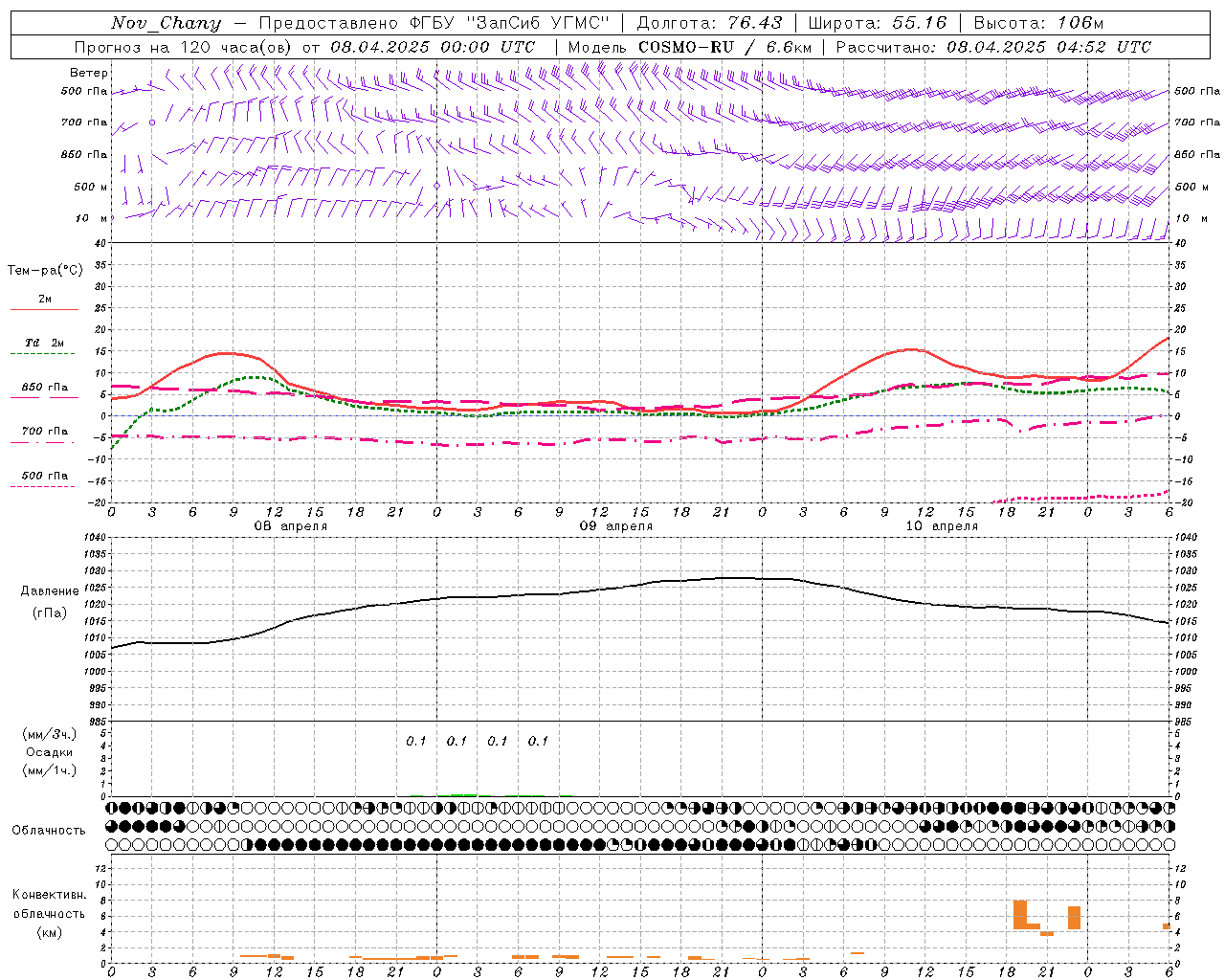Click the '(мм/3ч.)' precipitation unit label
Viewport: 1225px width, 980px height.
click(50, 734)
